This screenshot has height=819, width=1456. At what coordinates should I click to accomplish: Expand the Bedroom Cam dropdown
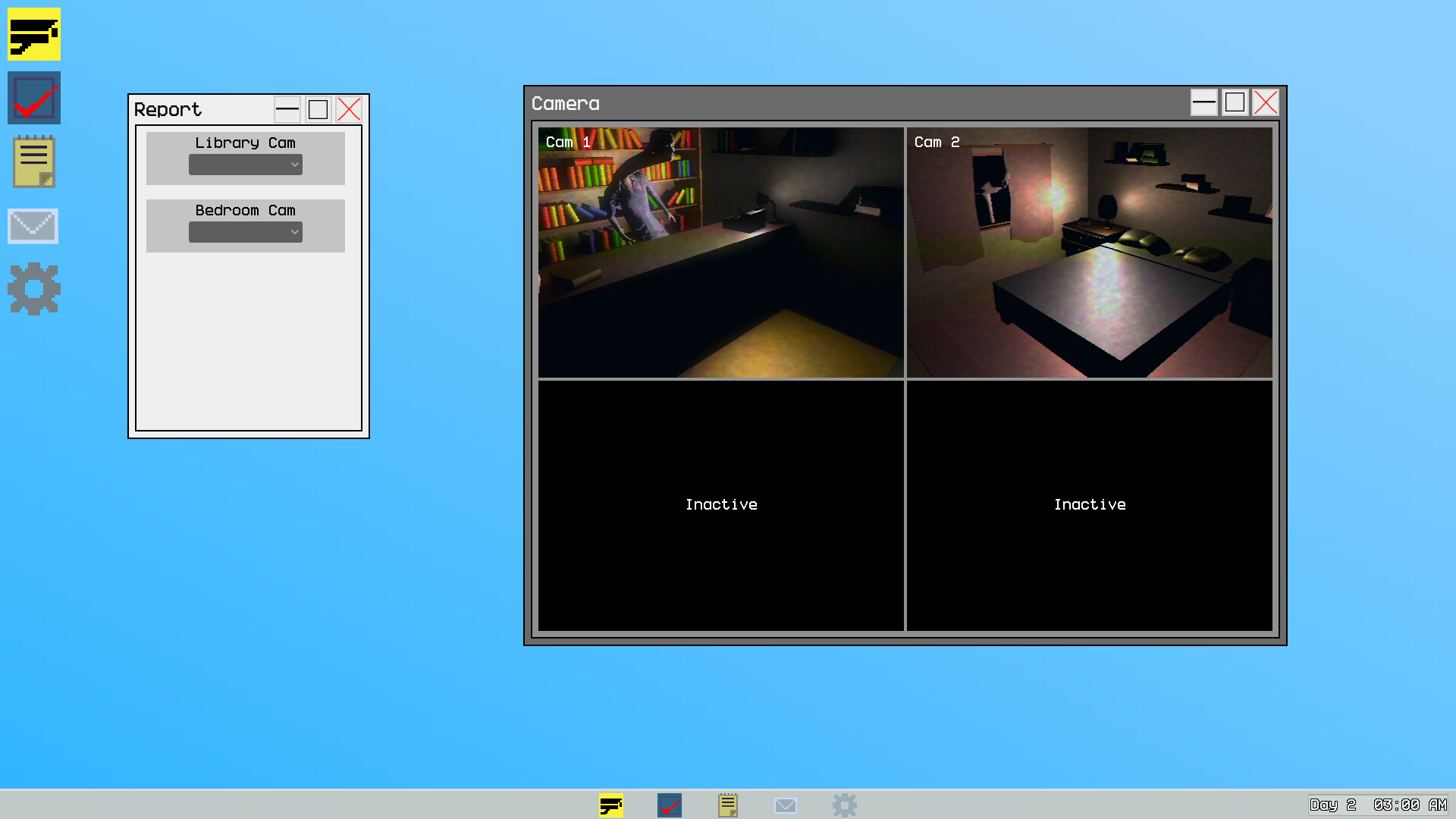pos(246,232)
